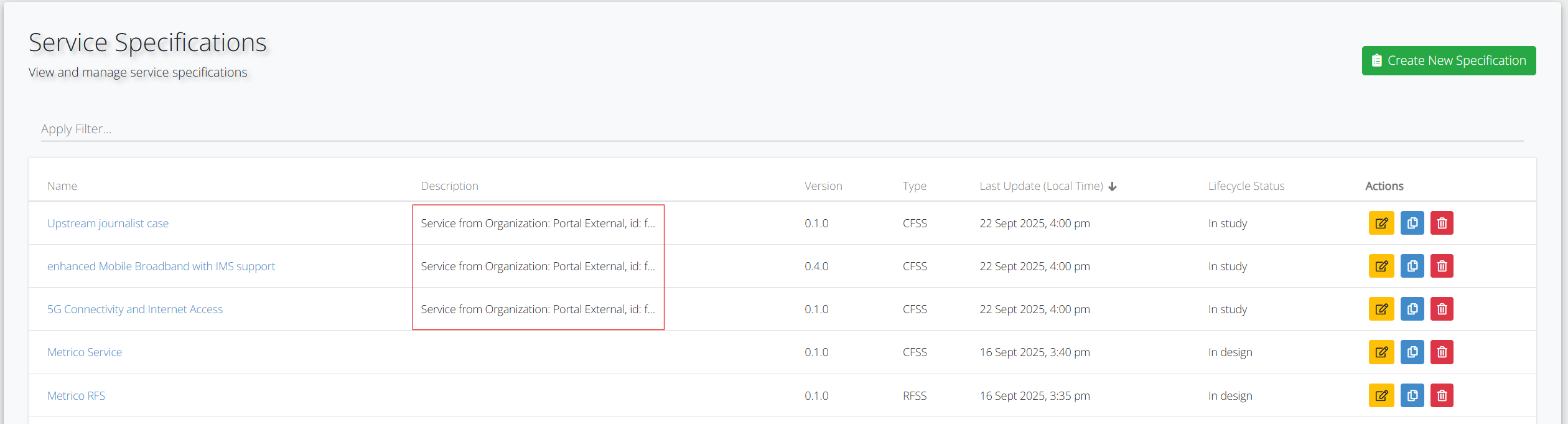Sort table by Type column header

tap(914, 186)
